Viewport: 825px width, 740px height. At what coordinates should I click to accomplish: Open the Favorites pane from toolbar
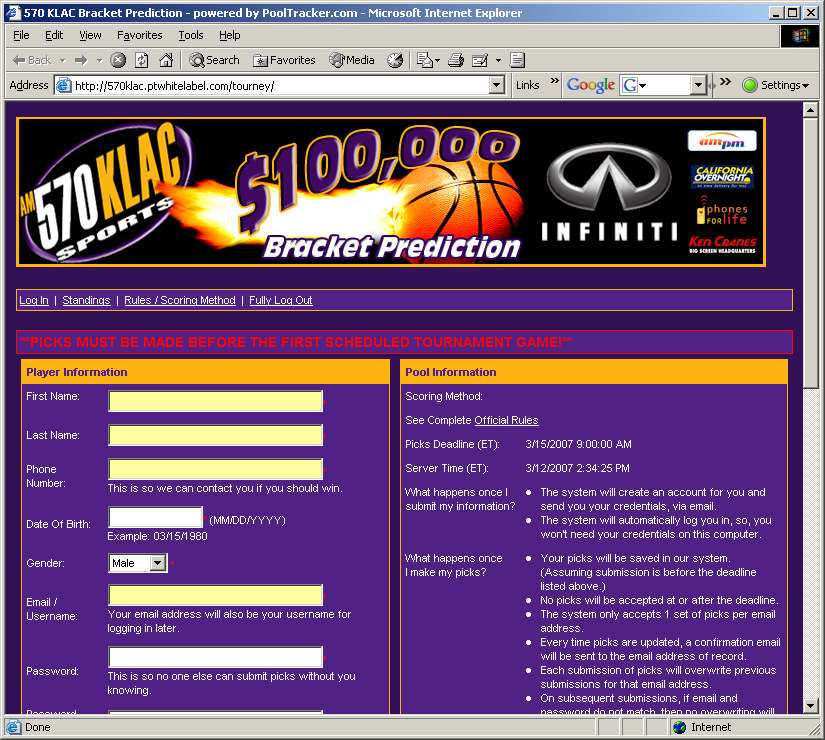click(284, 60)
